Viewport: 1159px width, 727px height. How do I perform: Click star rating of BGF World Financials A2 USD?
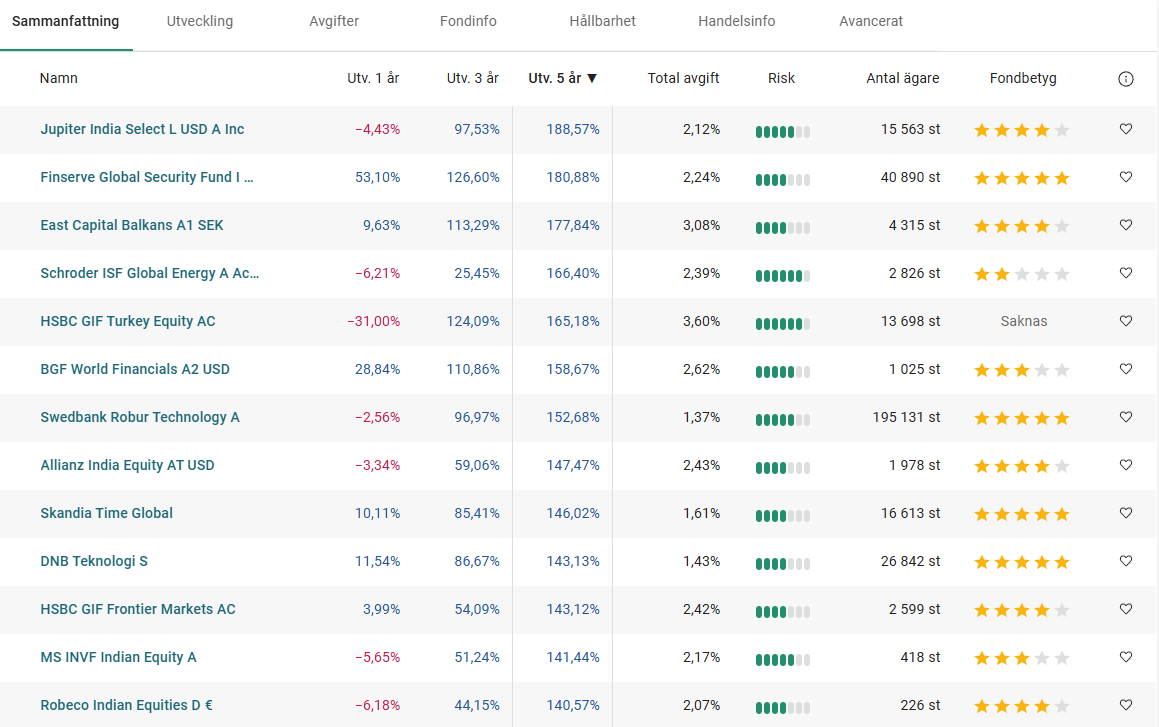click(1022, 370)
